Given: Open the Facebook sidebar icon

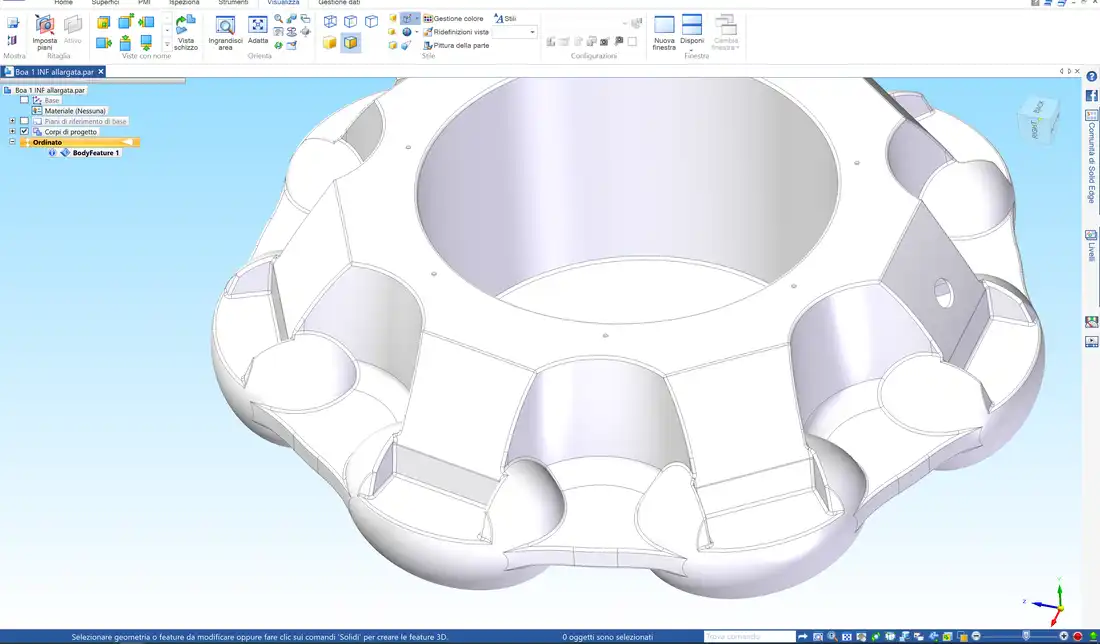Looking at the screenshot, I should (1091, 94).
